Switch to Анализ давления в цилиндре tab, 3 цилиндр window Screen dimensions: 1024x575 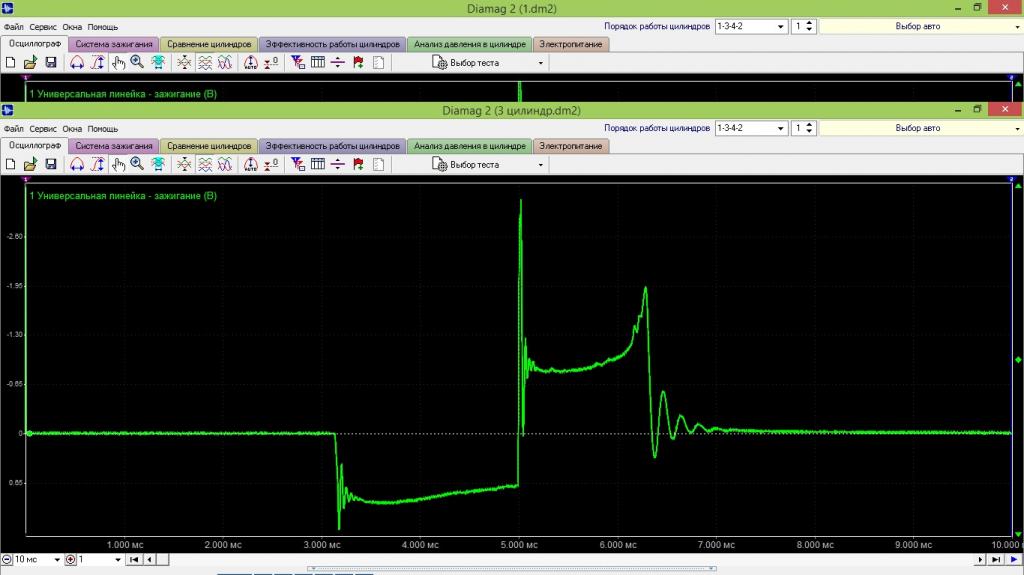pyautogui.click(x=470, y=146)
